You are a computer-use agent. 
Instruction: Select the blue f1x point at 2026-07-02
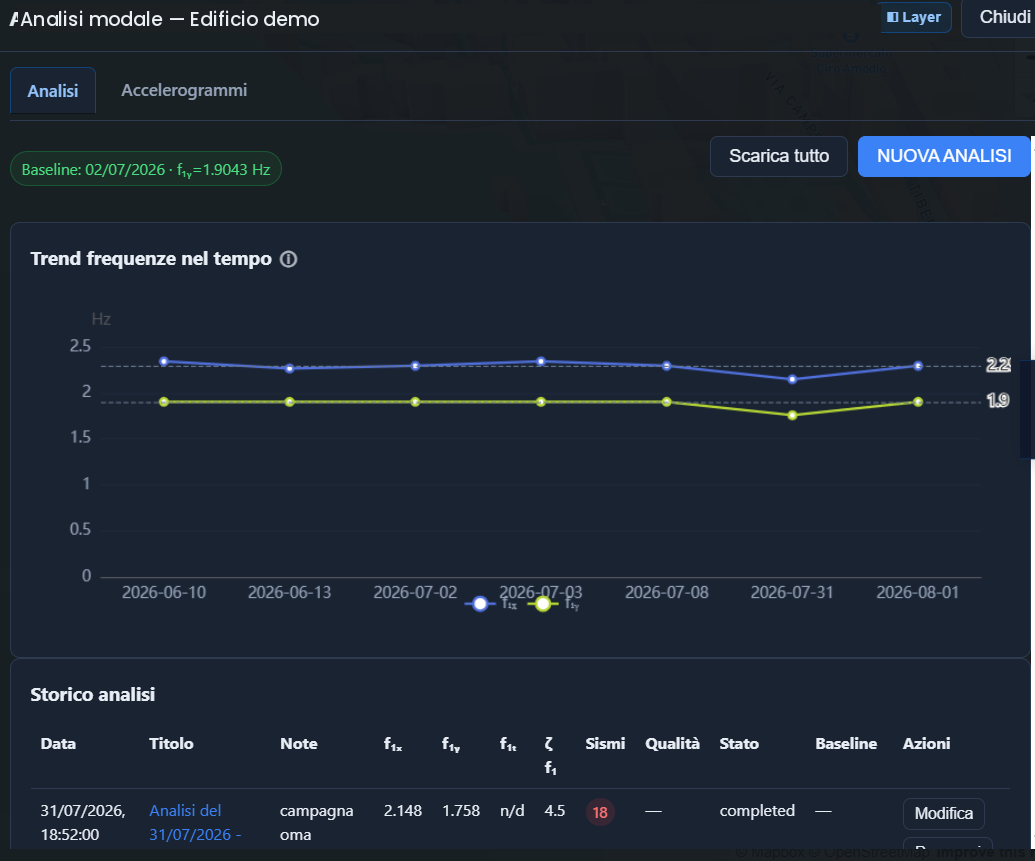coord(415,366)
